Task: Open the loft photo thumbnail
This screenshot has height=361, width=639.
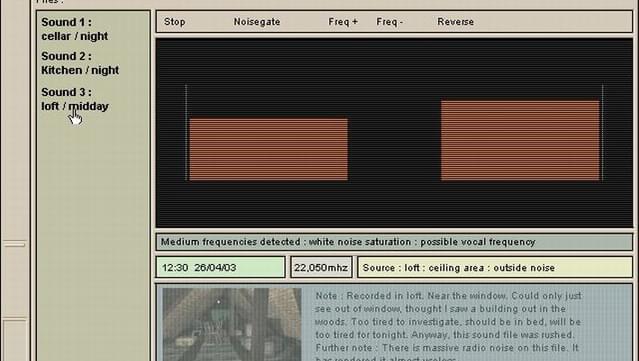Action: tap(232, 324)
